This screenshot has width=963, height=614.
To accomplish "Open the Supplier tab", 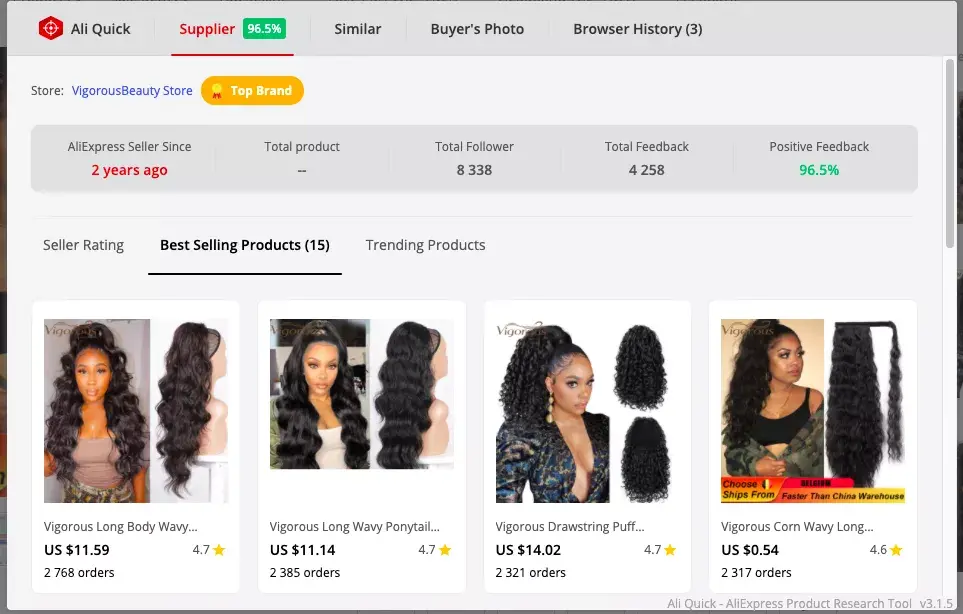I will pyautogui.click(x=232, y=29).
